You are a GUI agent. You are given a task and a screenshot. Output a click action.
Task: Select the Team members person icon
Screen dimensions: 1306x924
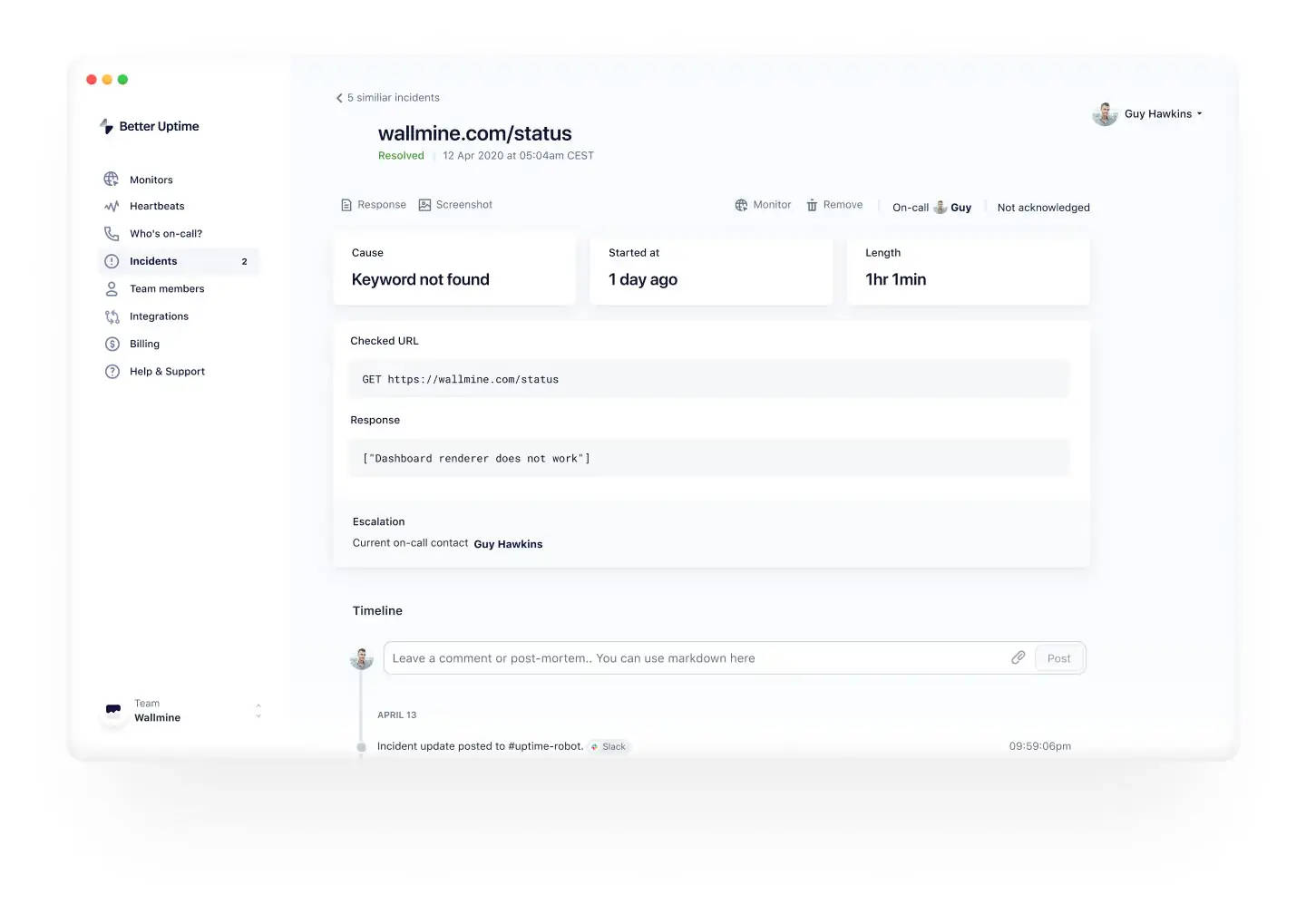click(111, 288)
